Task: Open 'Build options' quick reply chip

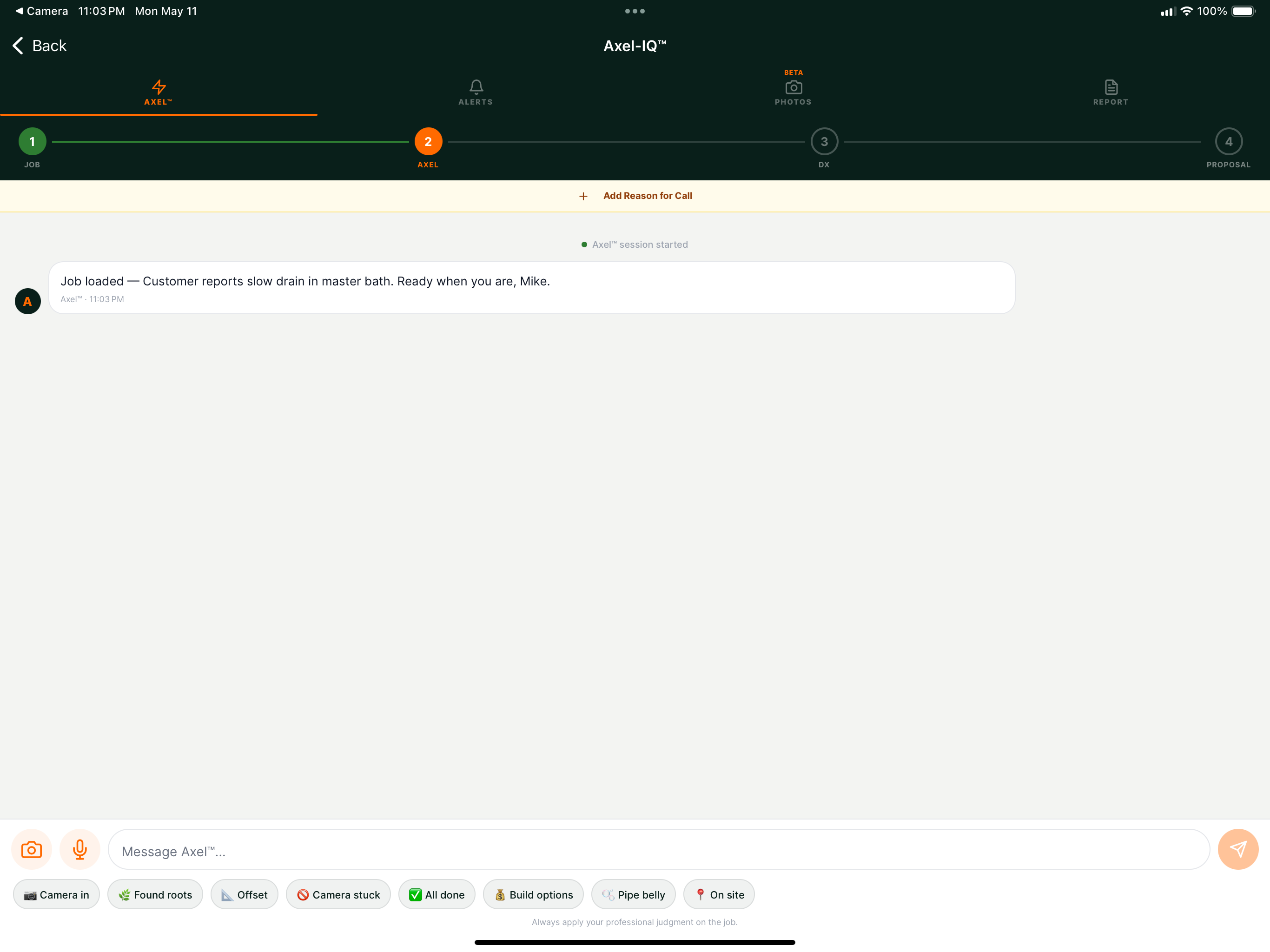Action: 533,894
